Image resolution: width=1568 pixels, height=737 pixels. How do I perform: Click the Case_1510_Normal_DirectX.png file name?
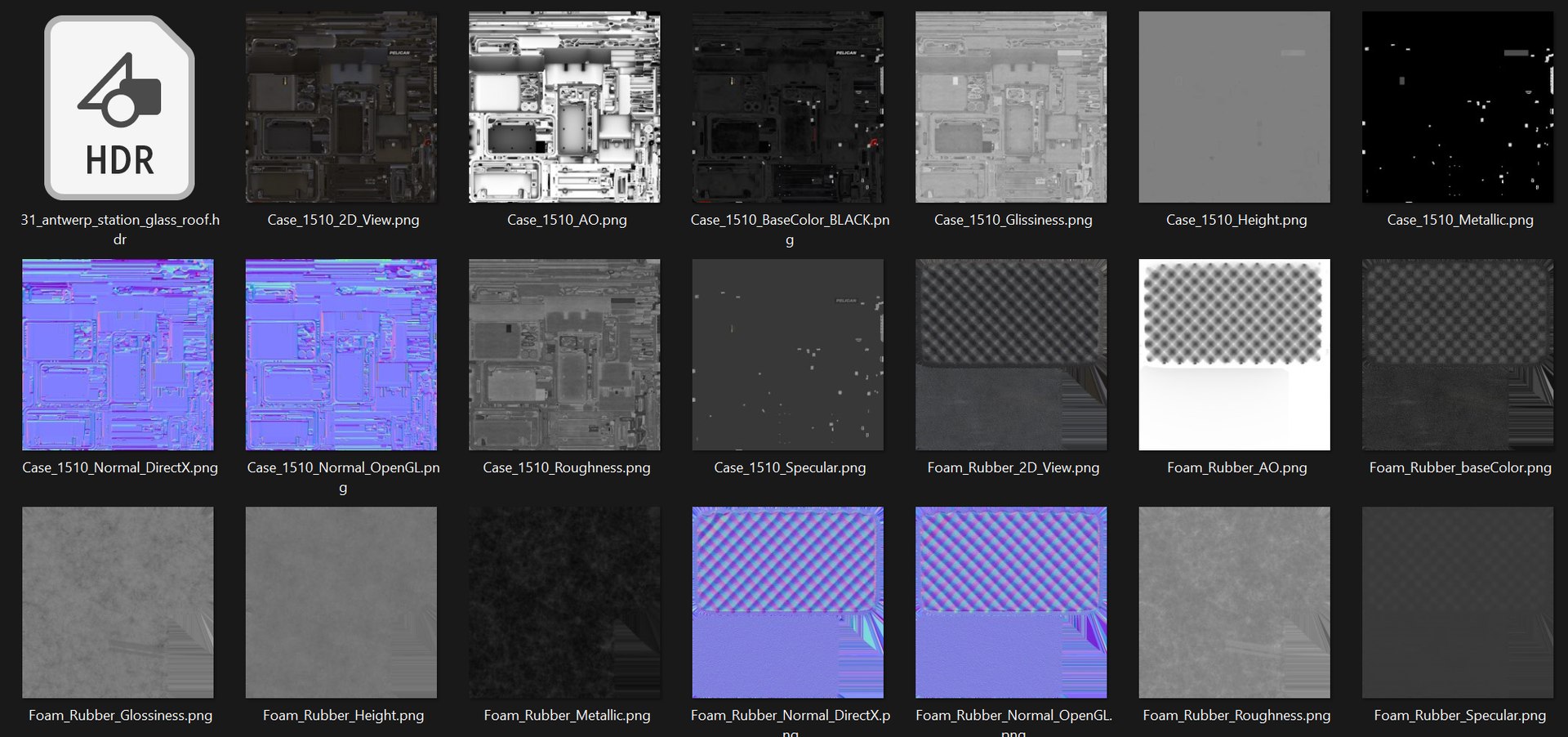120,467
